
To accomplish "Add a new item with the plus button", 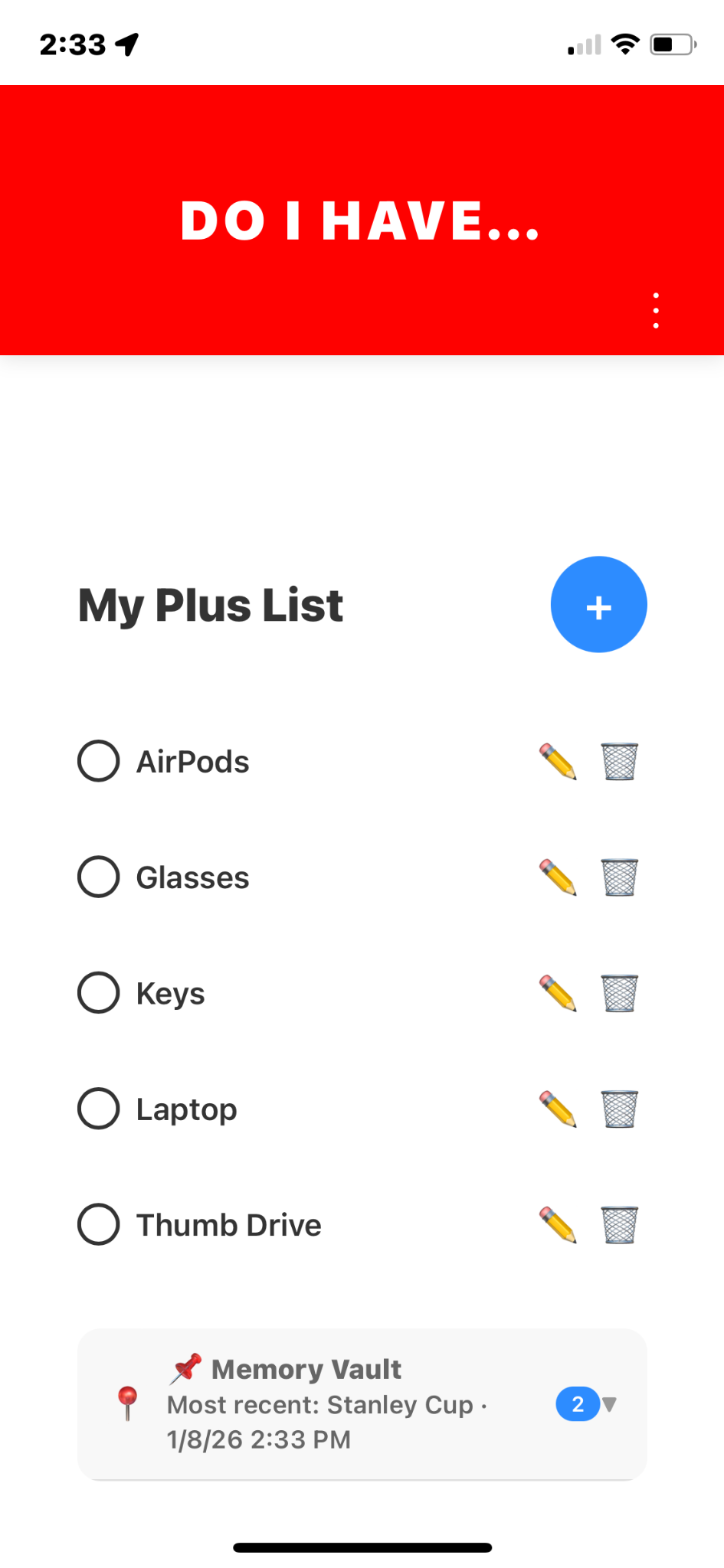I will (598, 605).
